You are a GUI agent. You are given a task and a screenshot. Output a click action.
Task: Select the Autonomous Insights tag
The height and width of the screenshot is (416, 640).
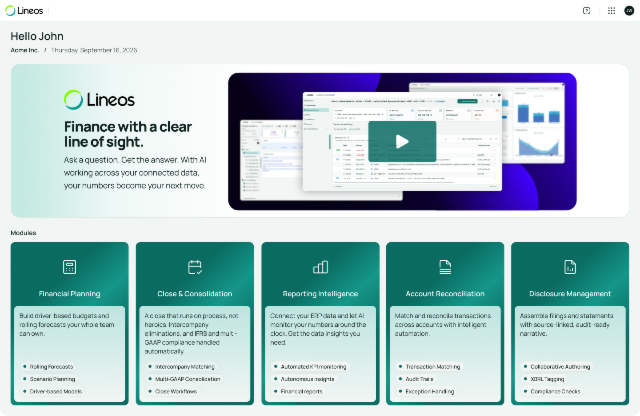(x=304, y=379)
